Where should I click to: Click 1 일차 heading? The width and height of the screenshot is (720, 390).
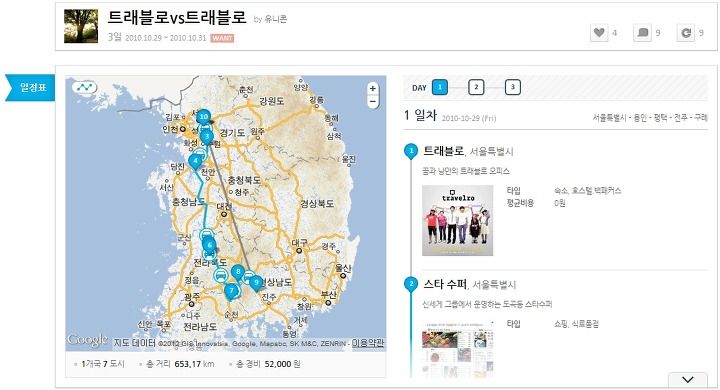click(421, 115)
